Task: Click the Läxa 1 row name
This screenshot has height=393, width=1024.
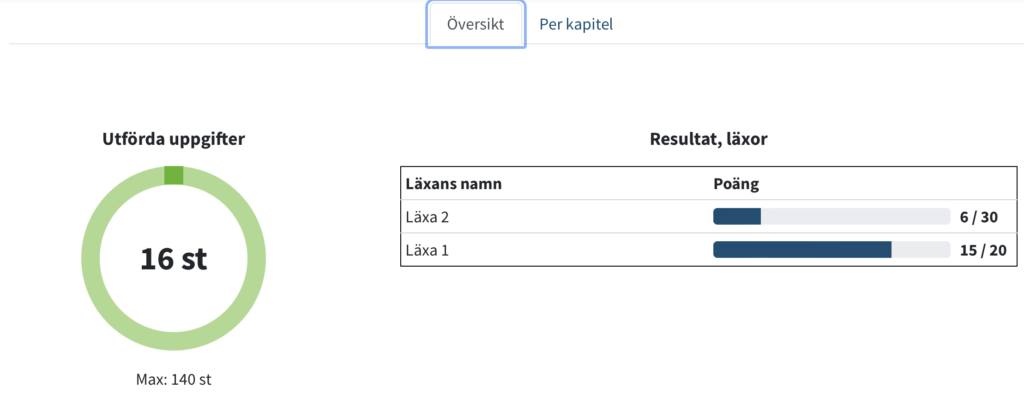Action: pos(427,249)
